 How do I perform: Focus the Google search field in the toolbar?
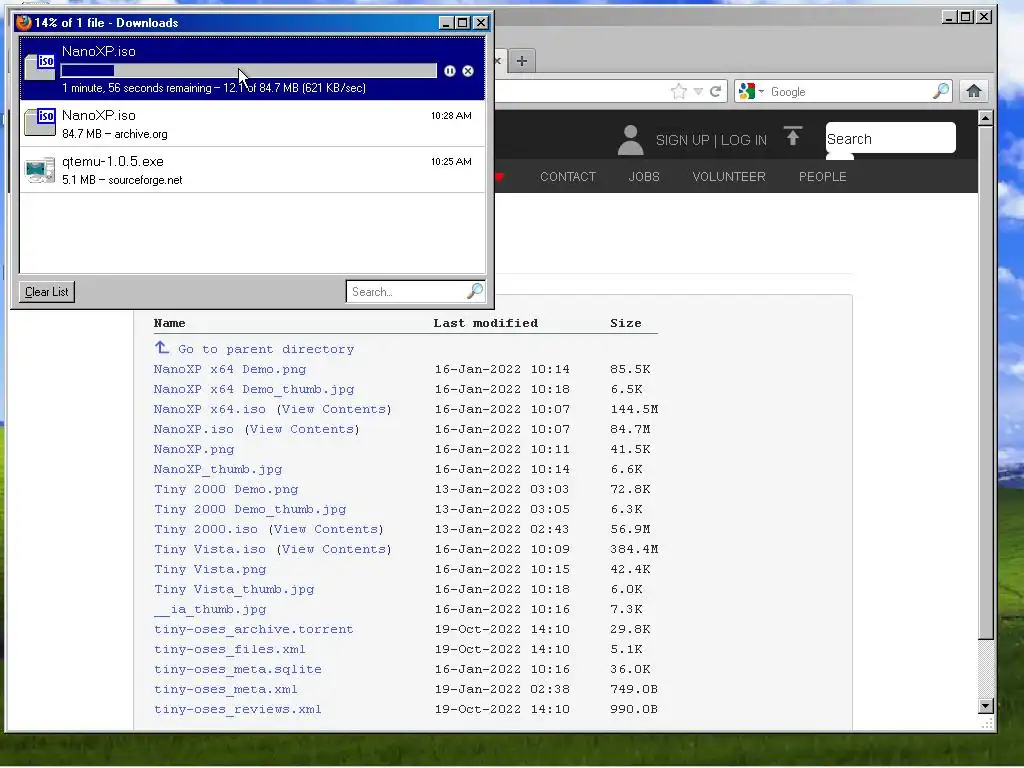(x=849, y=91)
